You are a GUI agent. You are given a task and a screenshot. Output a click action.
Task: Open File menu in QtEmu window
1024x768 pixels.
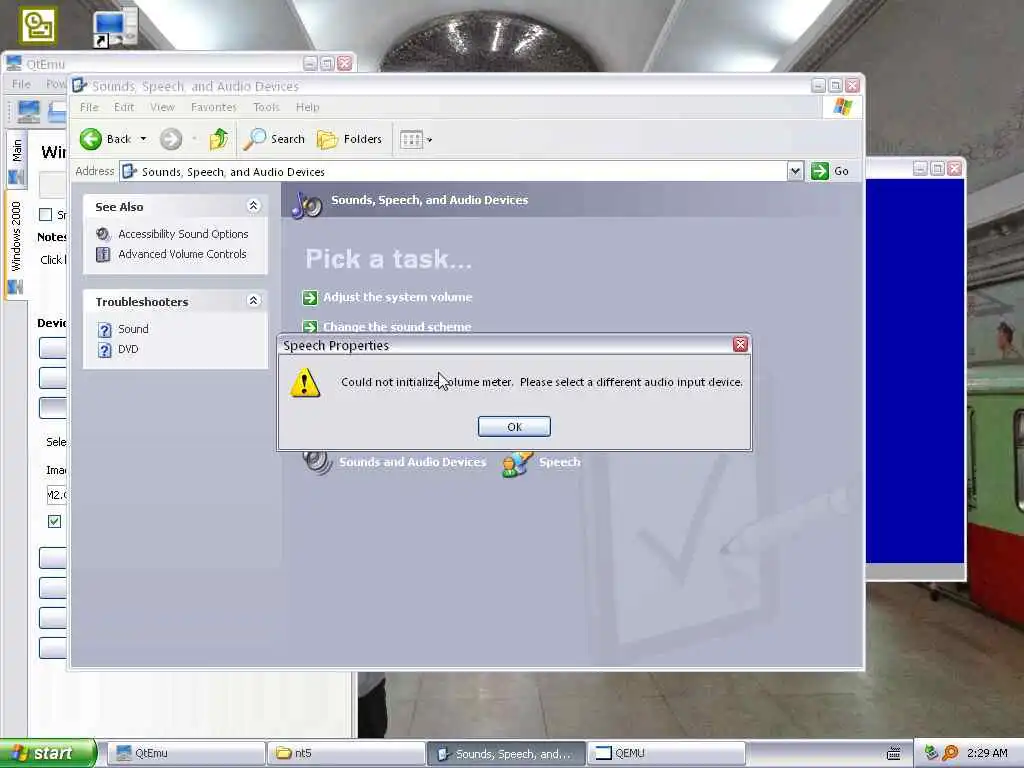(21, 84)
